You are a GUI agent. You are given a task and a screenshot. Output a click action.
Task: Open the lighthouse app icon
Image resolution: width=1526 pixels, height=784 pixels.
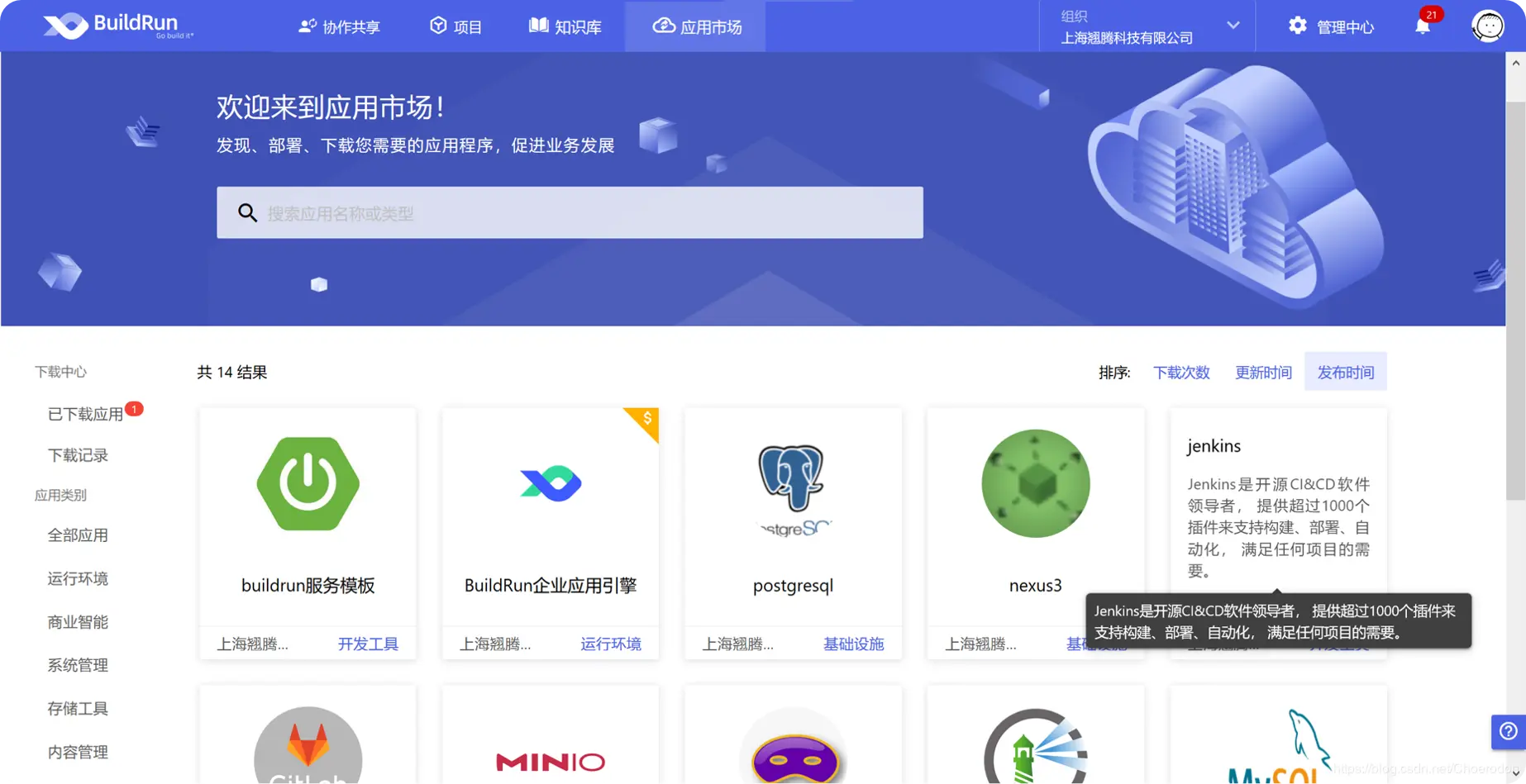[x=1036, y=745]
